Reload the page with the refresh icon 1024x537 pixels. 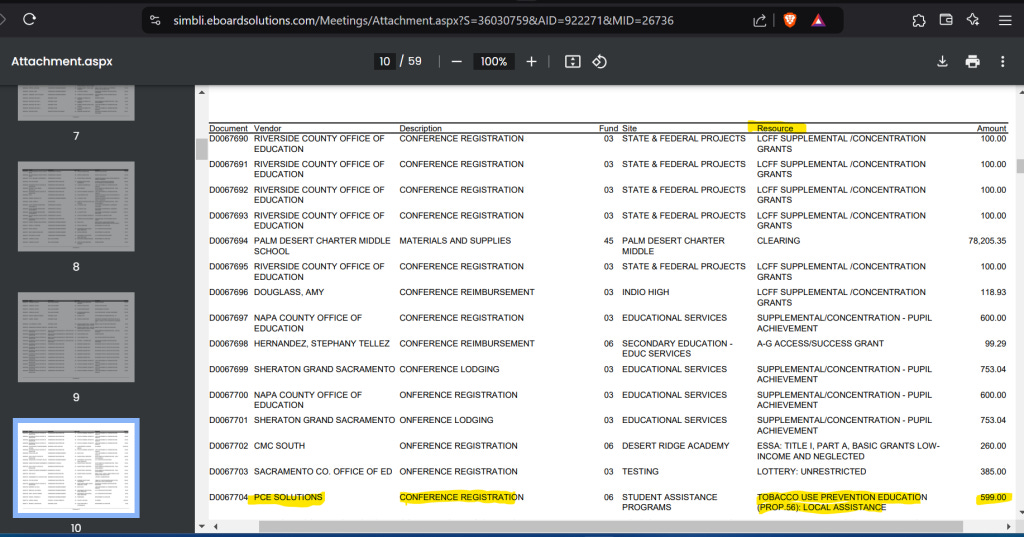point(29,20)
